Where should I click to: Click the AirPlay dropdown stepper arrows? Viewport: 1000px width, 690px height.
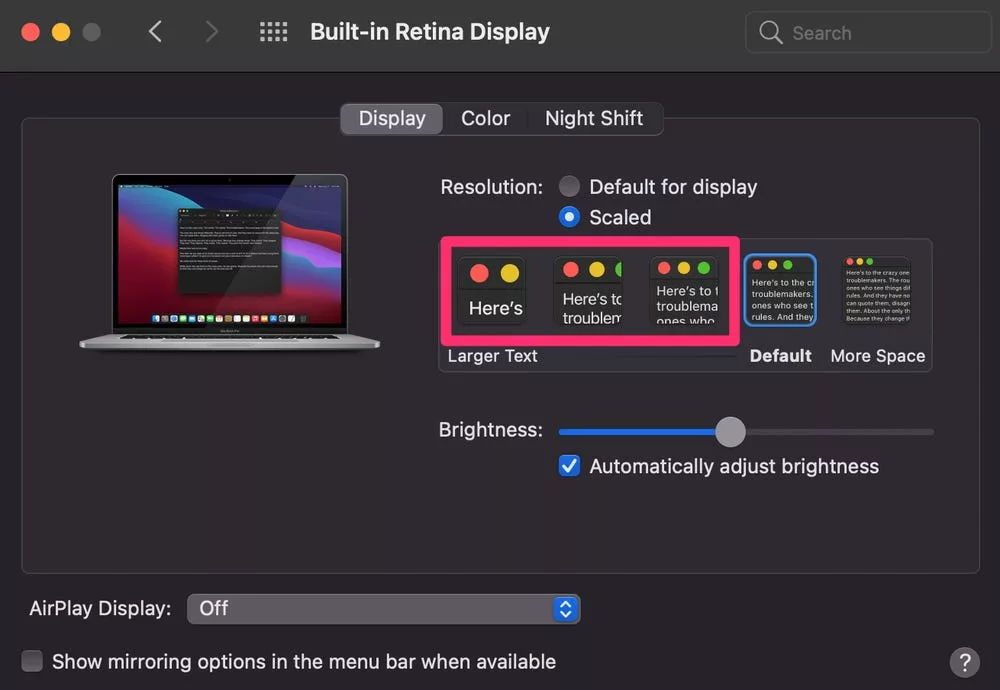(x=566, y=608)
